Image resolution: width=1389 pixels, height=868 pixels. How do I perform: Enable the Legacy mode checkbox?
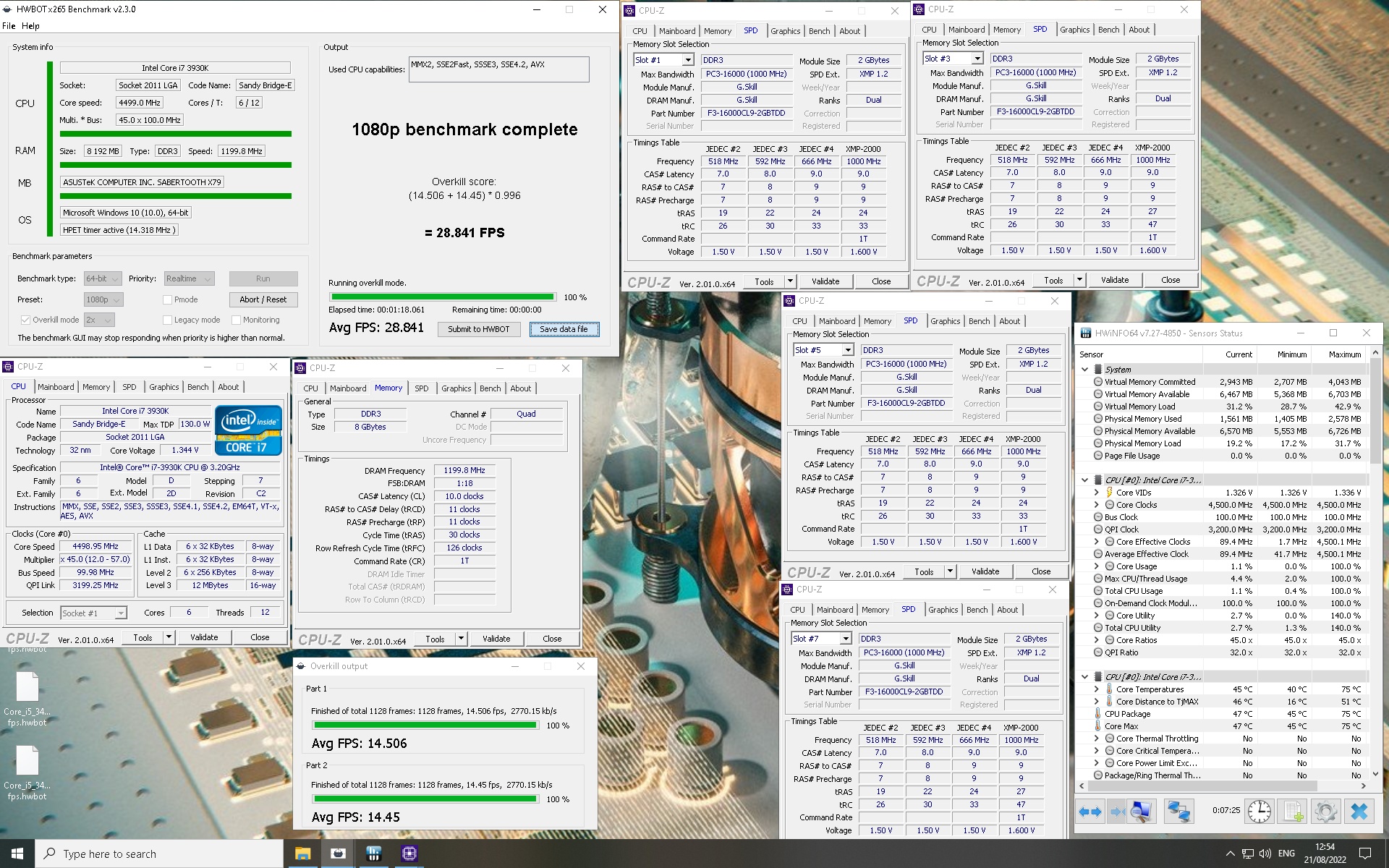167,320
